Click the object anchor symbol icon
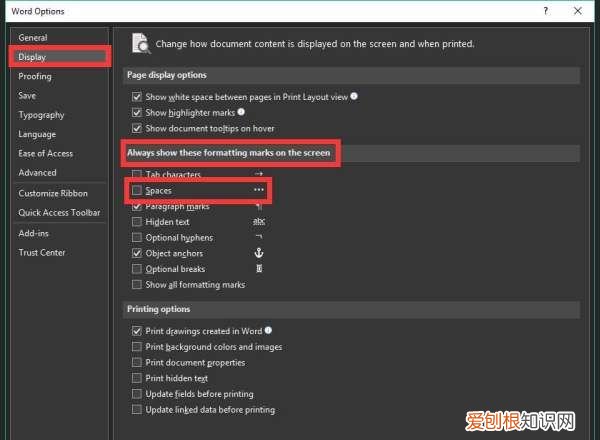Screen dimensions: 600x440 259,254
